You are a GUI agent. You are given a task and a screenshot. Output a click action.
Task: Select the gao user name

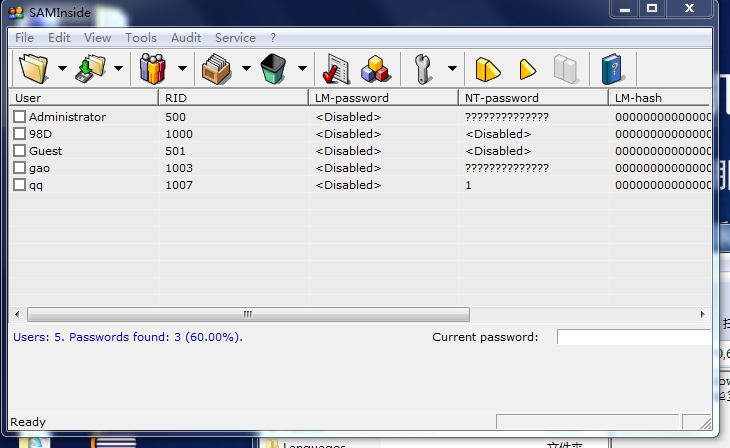pos(39,168)
